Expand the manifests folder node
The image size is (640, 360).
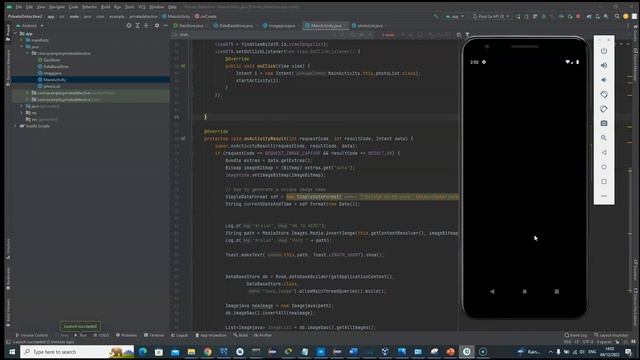point(22,40)
